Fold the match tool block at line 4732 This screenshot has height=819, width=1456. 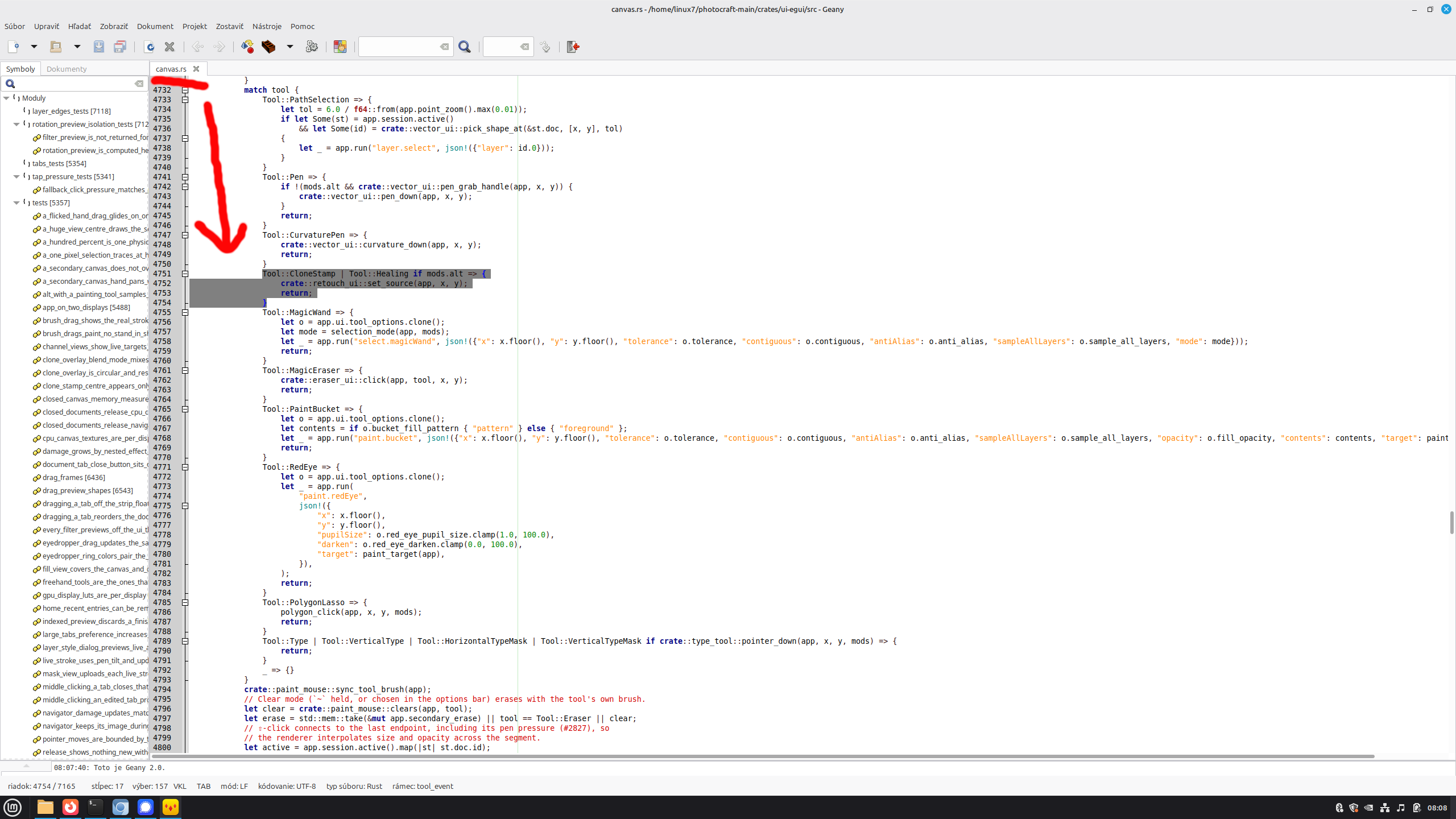click(185, 90)
